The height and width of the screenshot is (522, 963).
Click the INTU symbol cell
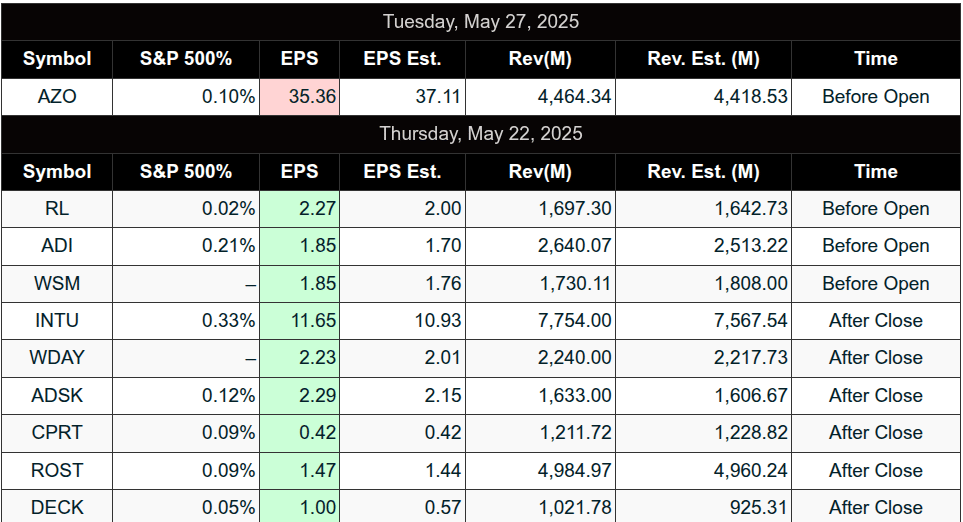[x=57, y=321]
